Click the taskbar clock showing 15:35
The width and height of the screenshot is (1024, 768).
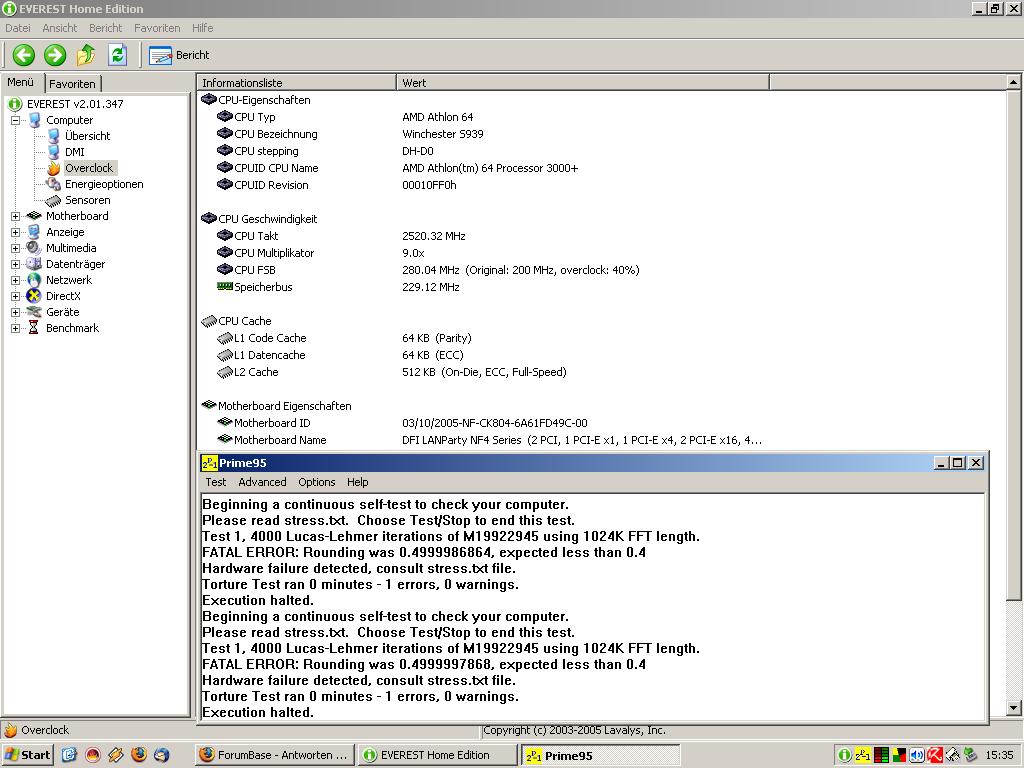tap(999, 756)
